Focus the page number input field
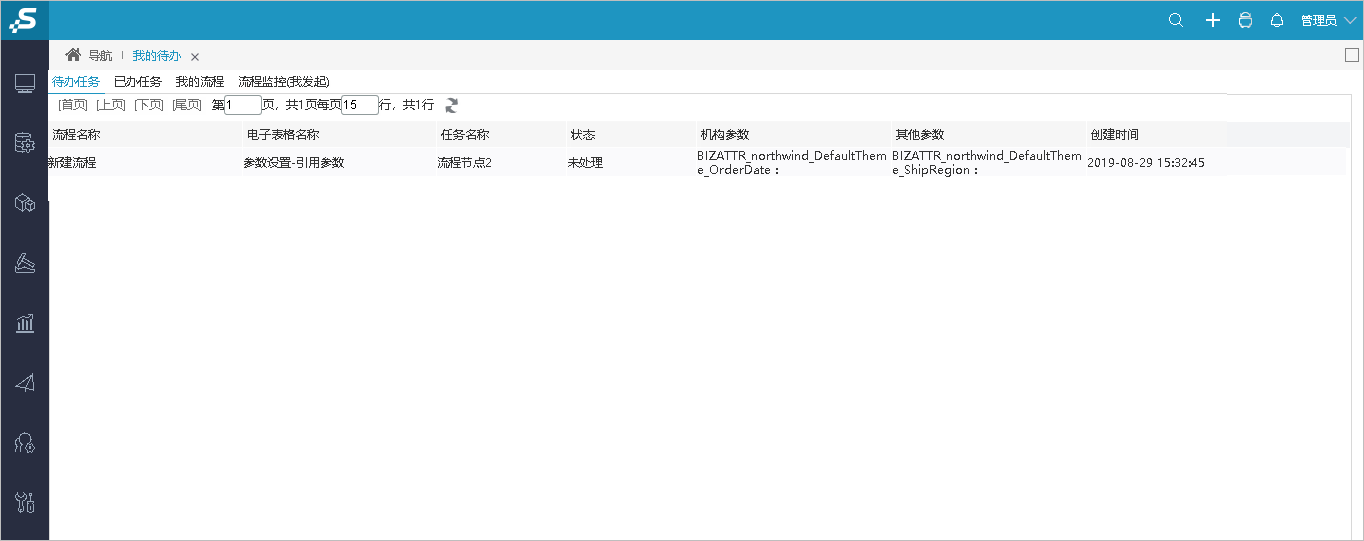1364x541 pixels. [243, 105]
